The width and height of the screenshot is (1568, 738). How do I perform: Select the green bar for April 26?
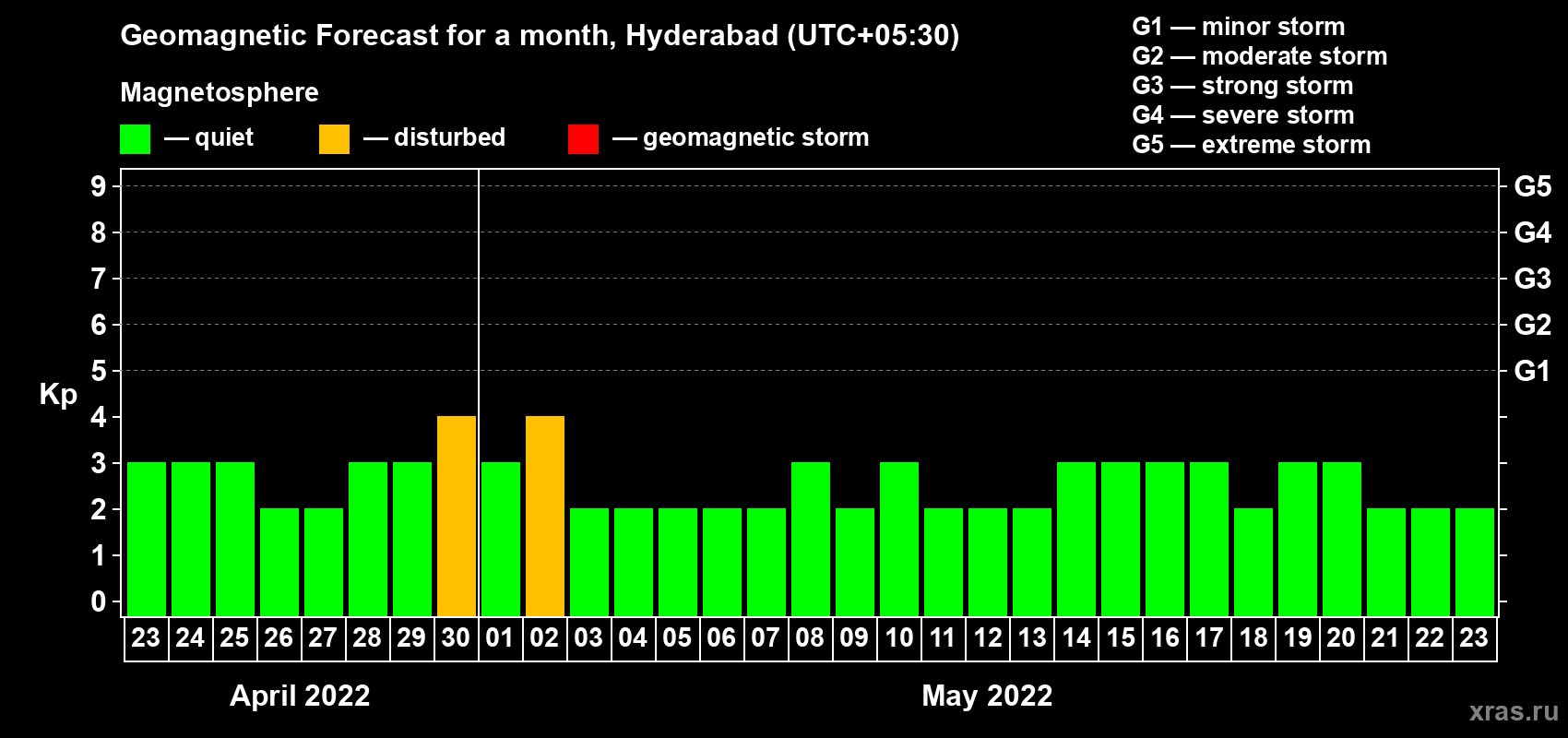pos(279,562)
